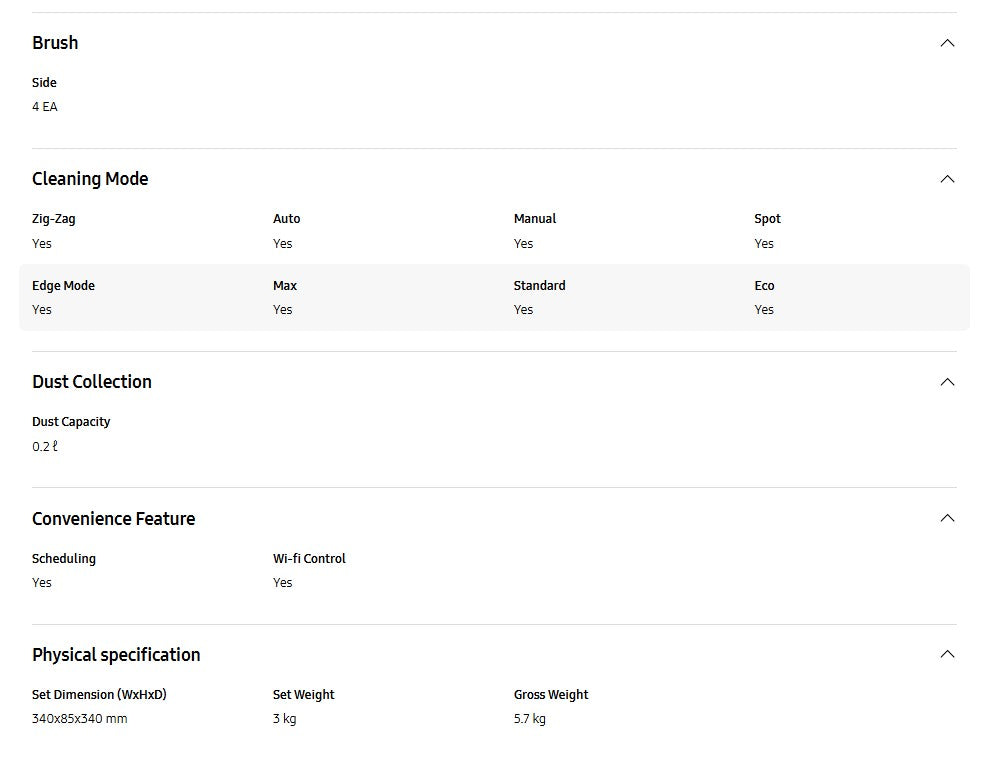
Task: Click the Eco mode label
Action: (764, 286)
